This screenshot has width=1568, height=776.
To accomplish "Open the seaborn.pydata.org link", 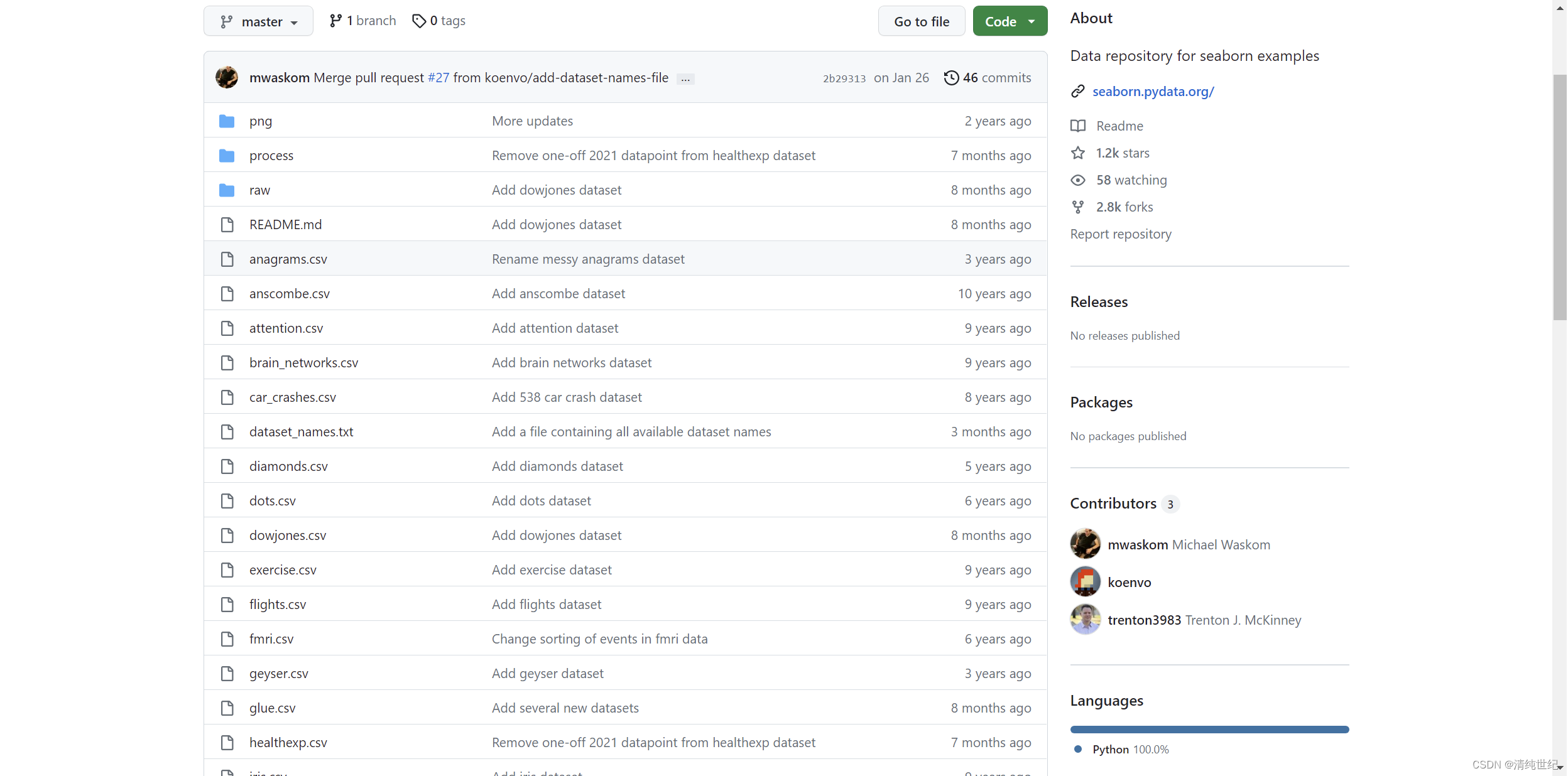I will 1153,92.
